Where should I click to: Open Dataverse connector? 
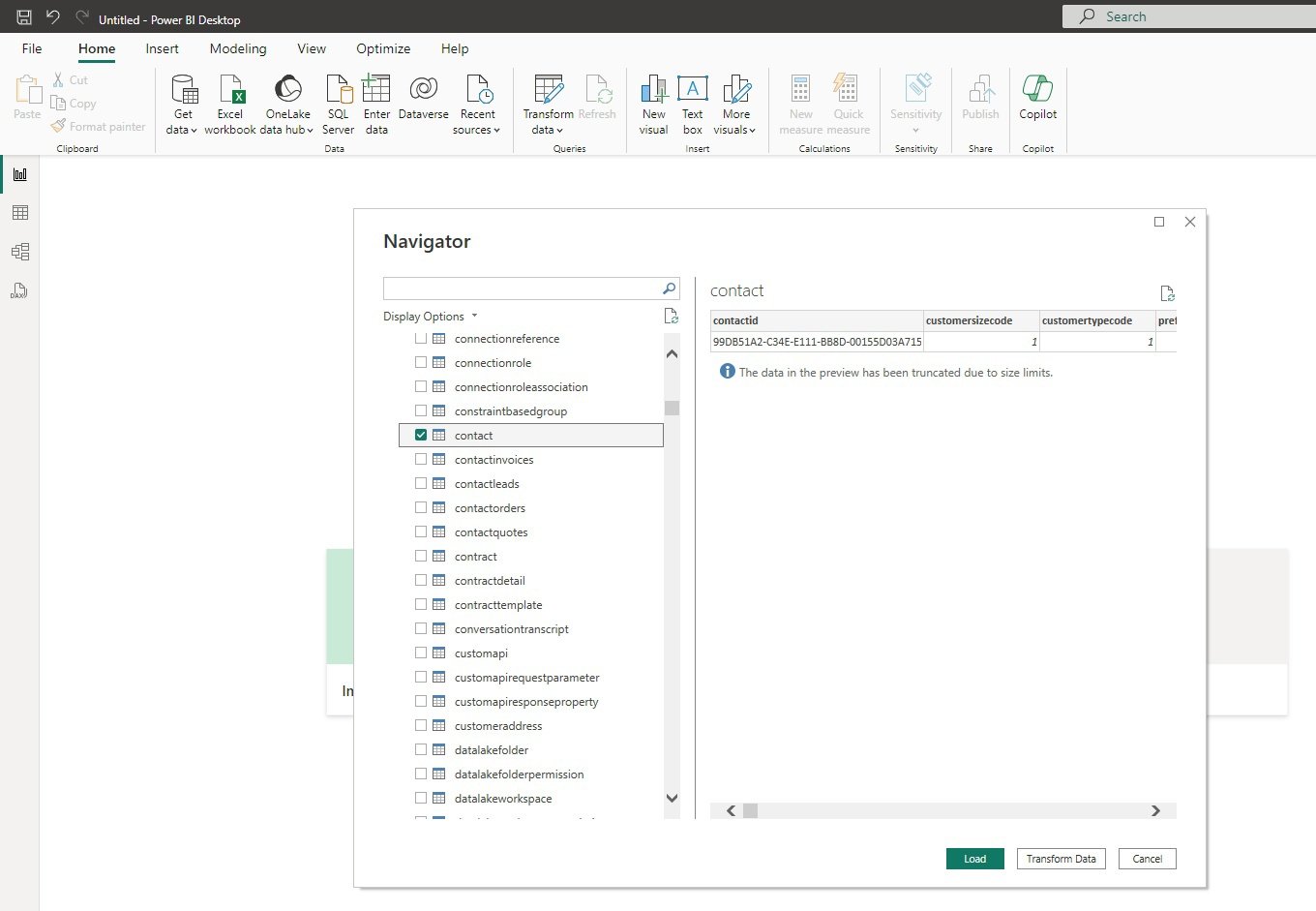(423, 97)
